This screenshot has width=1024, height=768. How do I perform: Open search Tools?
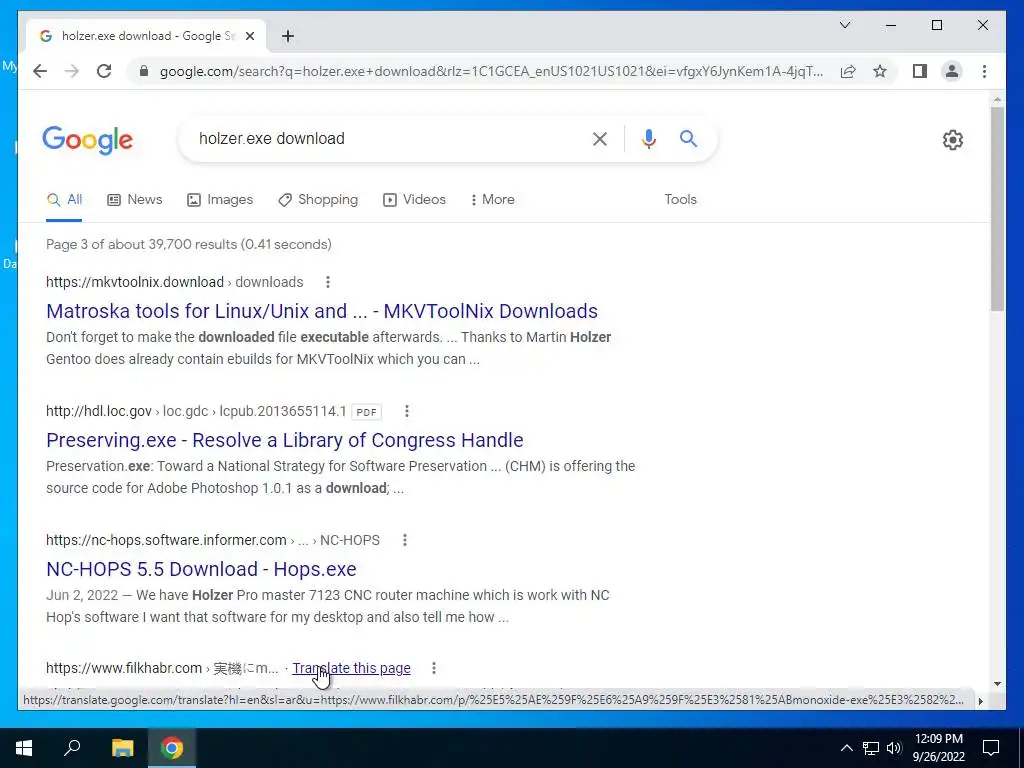[680, 200]
